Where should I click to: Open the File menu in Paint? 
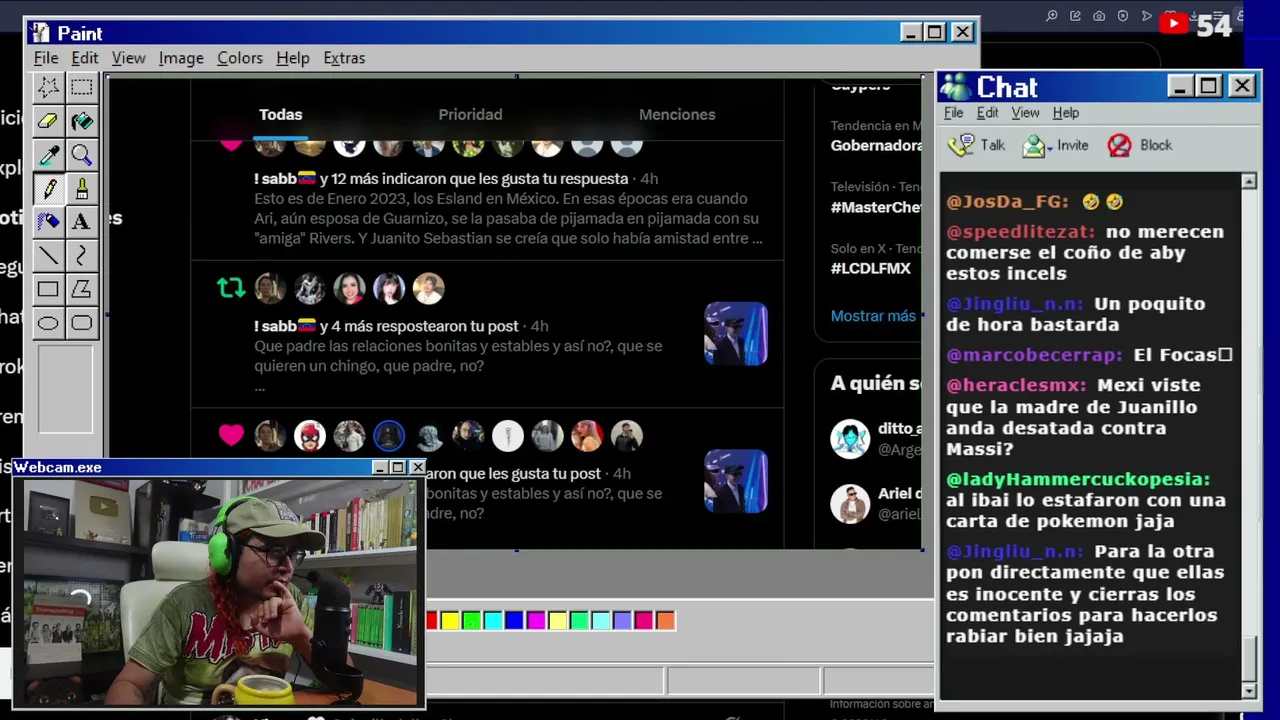[x=46, y=58]
